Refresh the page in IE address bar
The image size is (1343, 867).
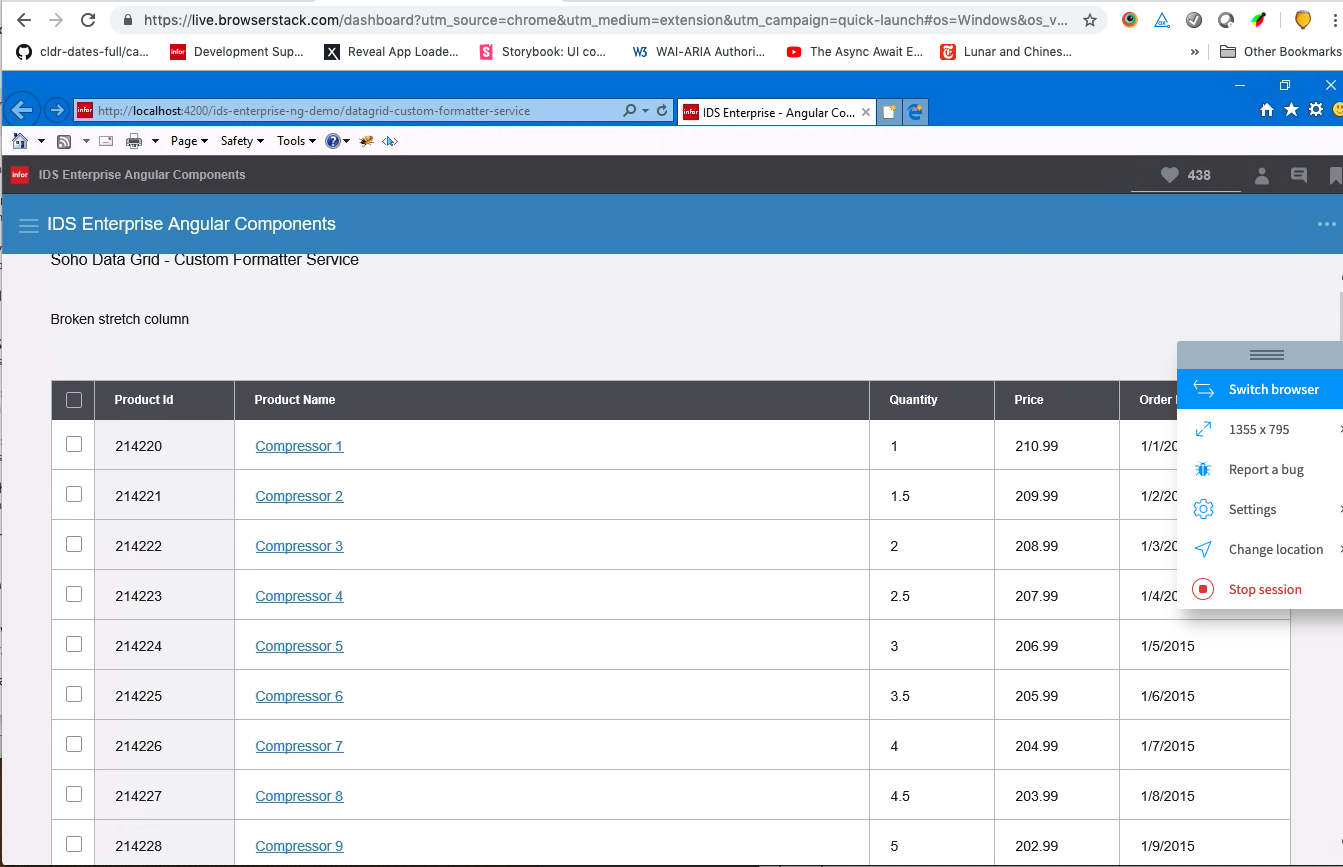662,111
